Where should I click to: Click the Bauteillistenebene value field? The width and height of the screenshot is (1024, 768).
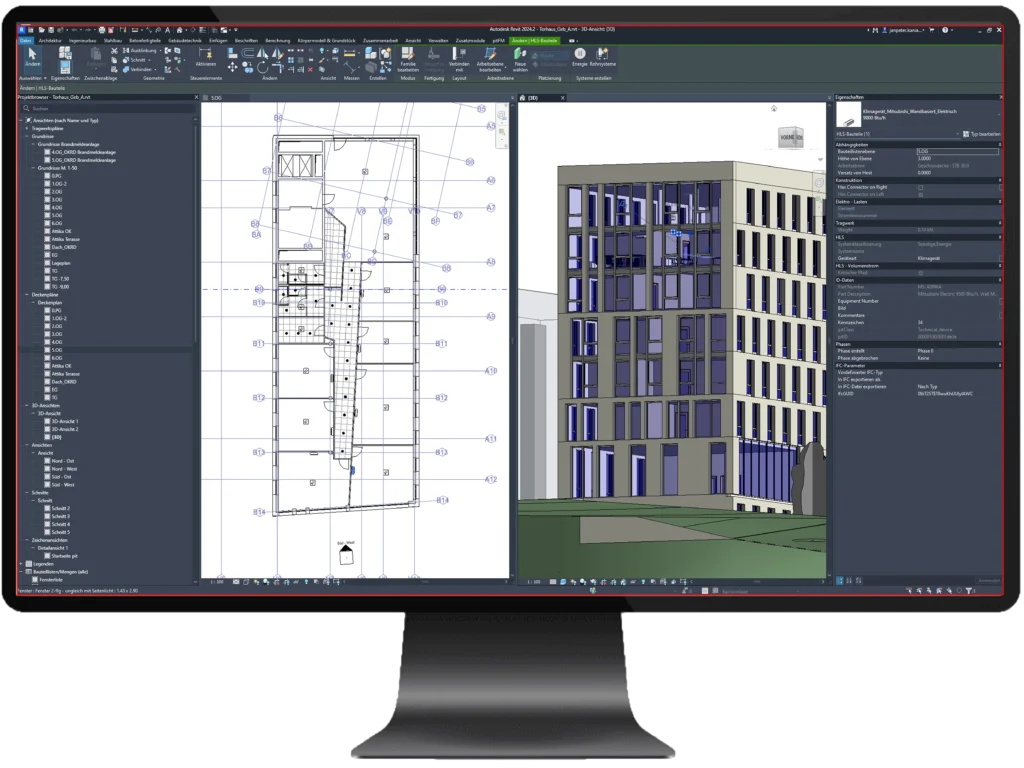coord(955,151)
